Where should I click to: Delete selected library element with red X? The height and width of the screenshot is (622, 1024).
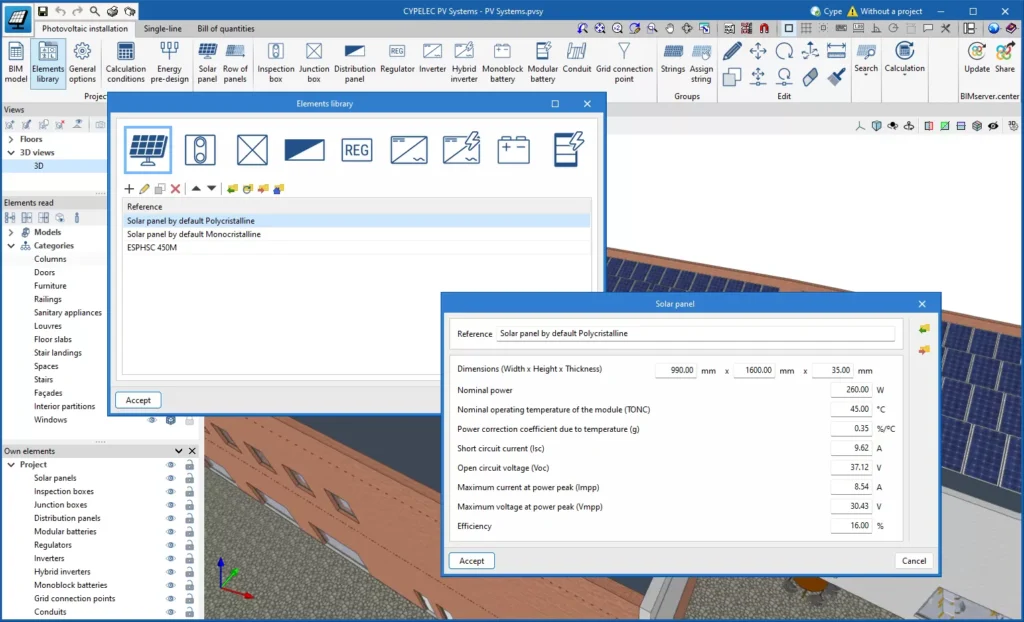(175, 189)
